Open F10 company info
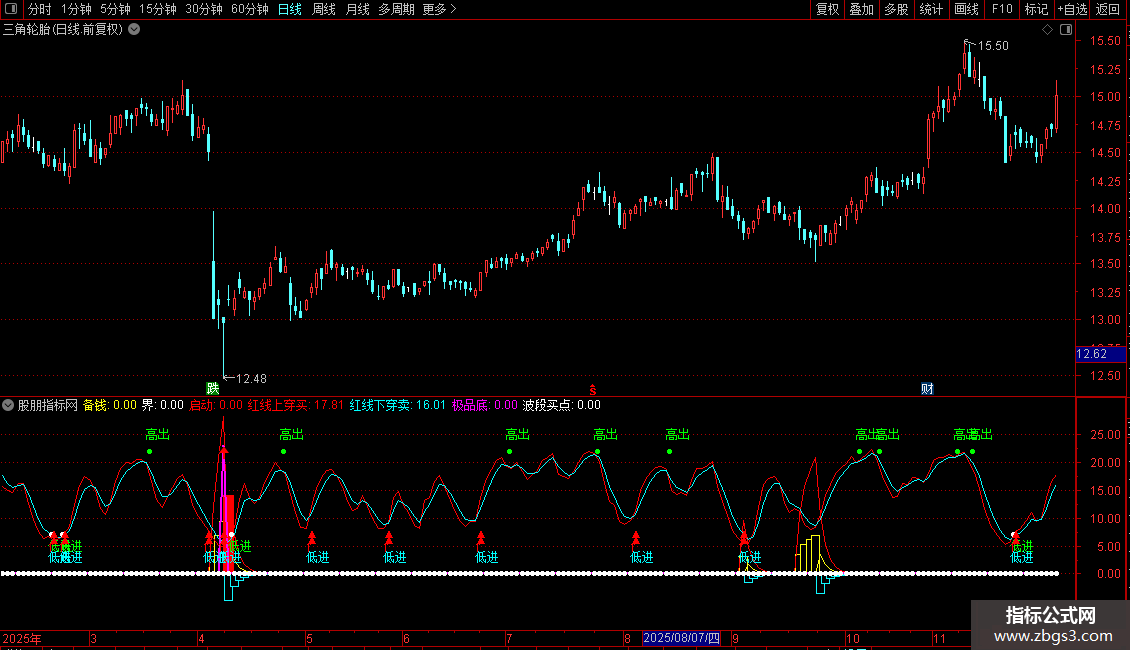 [x=1002, y=9]
